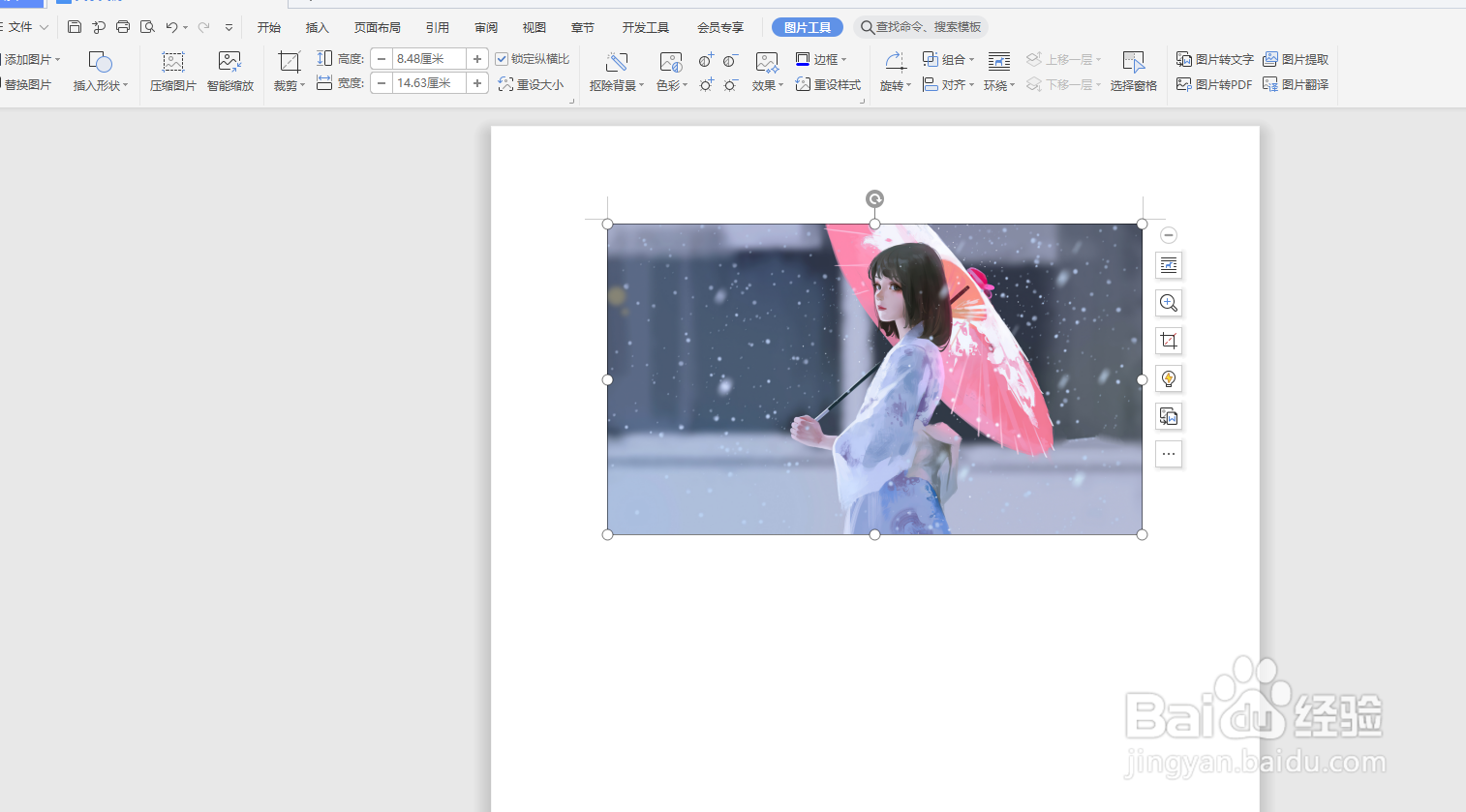Decrease picture contrast icon
The image size is (1466, 812).
[731, 60]
